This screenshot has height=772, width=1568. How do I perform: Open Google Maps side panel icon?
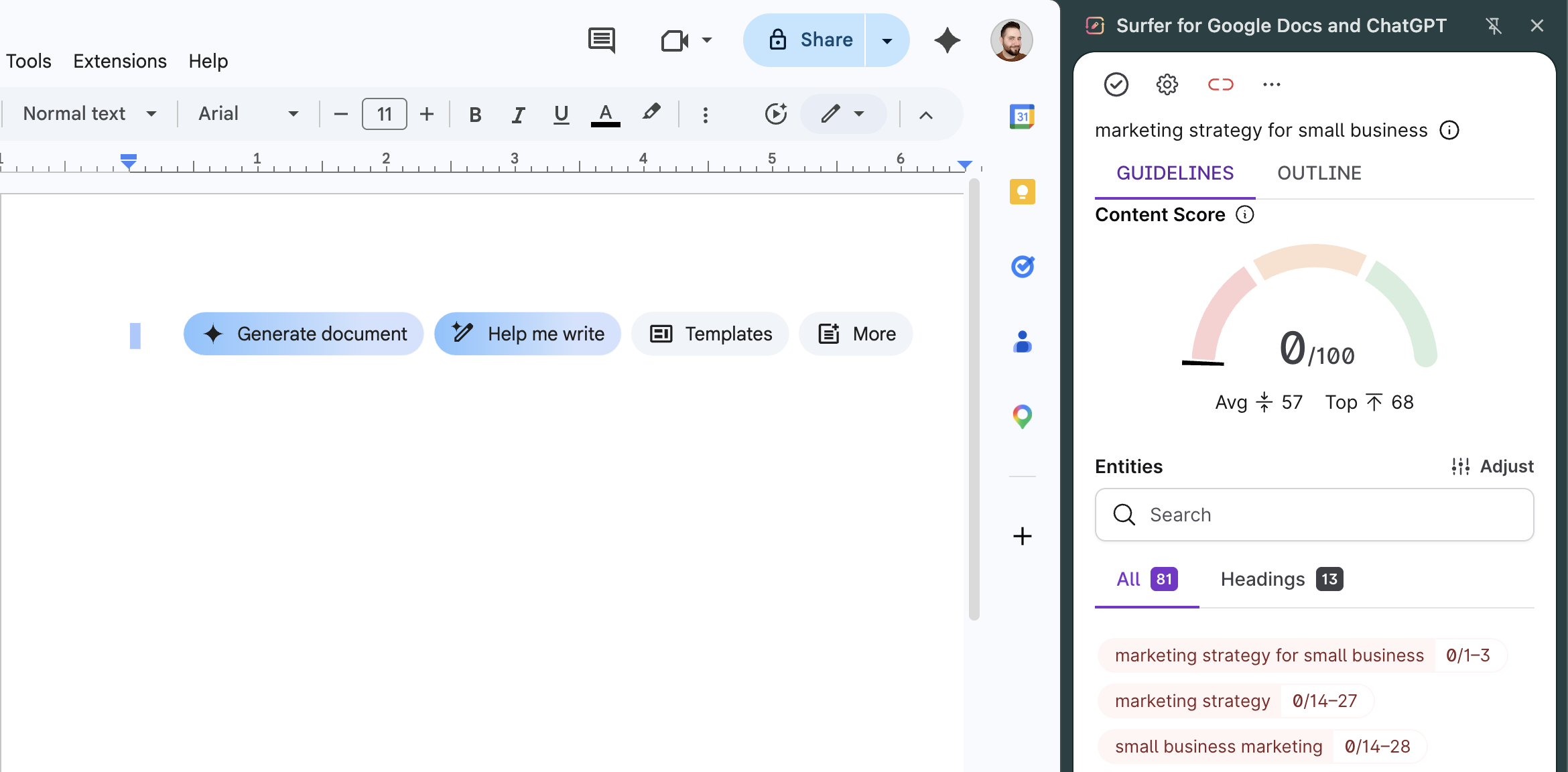pyautogui.click(x=1022, y=416)
